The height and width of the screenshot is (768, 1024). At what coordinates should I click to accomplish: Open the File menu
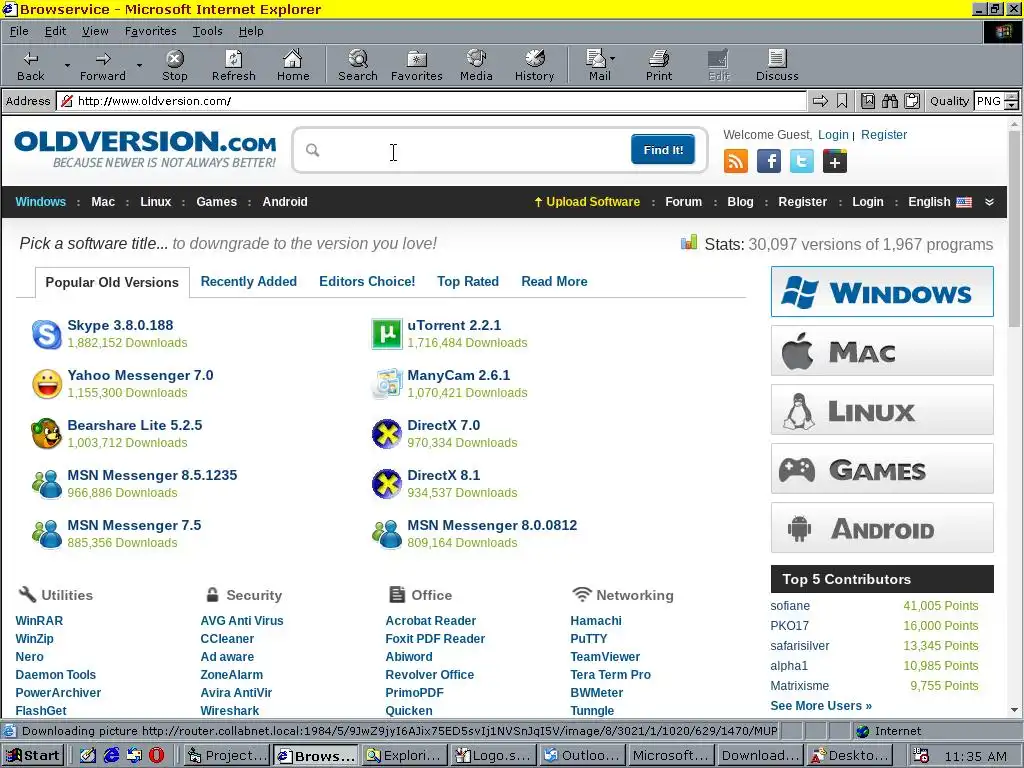click(x=19, y=31)
